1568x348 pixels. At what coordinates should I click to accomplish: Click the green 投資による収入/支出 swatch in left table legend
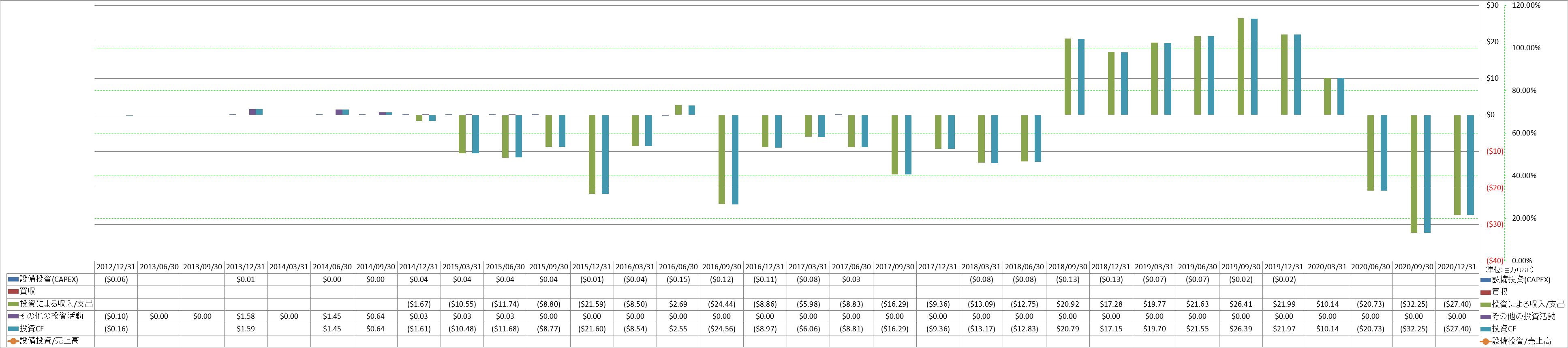click(13, 304)
